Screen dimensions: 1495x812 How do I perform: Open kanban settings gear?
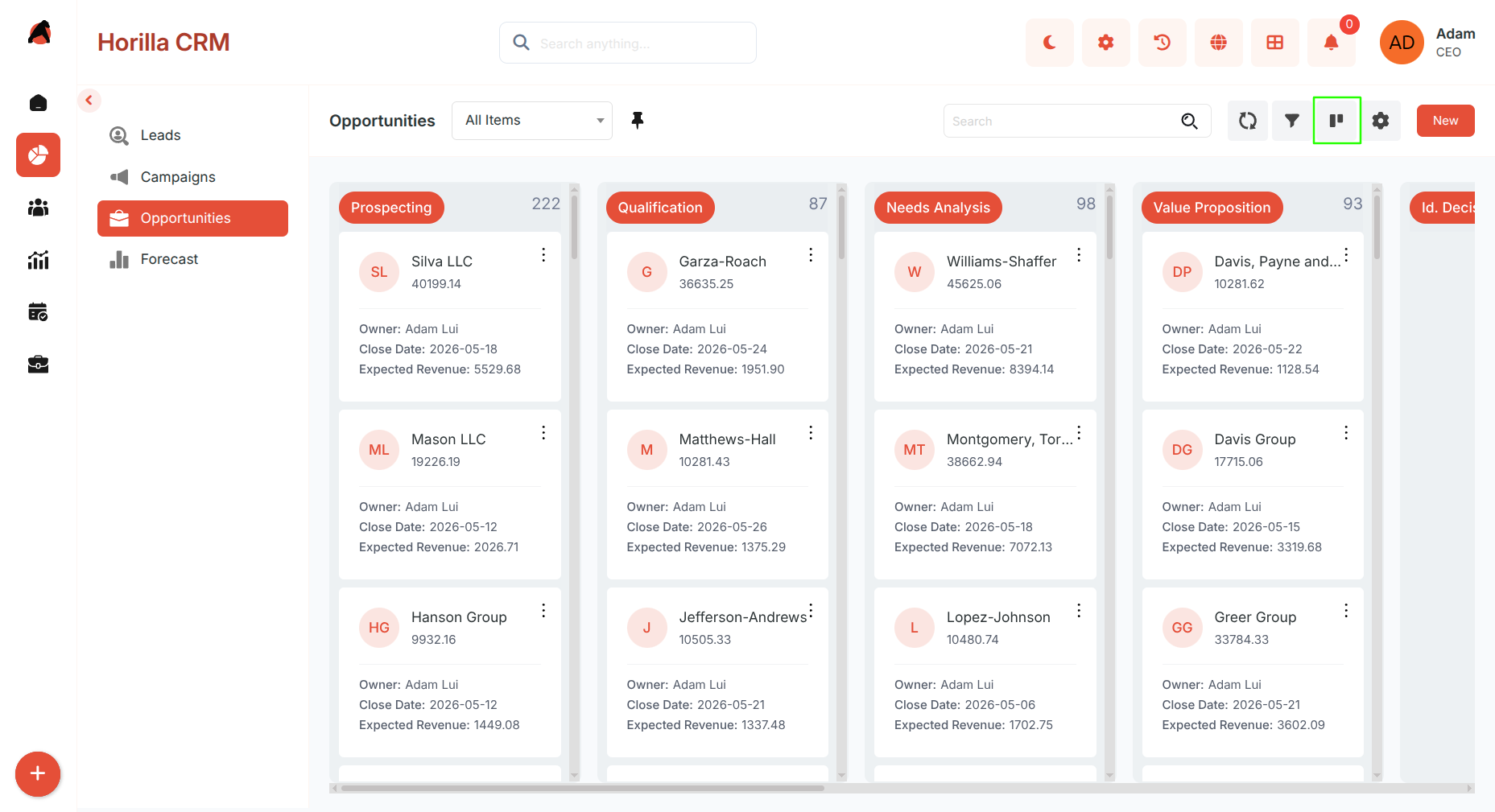[1381, 121]
